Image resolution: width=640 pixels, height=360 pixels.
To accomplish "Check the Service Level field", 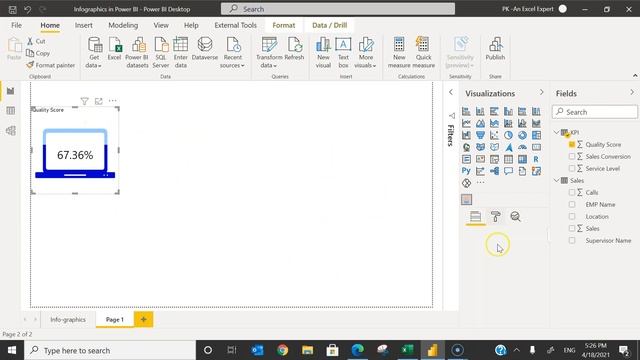I will coord(572,168).
